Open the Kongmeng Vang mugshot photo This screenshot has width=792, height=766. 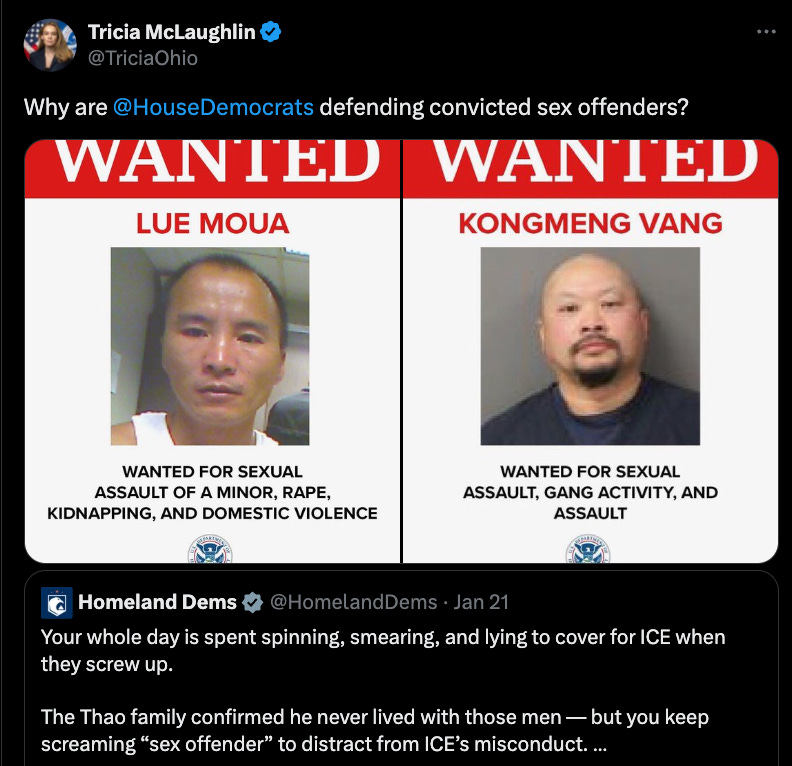coord(590,346)
